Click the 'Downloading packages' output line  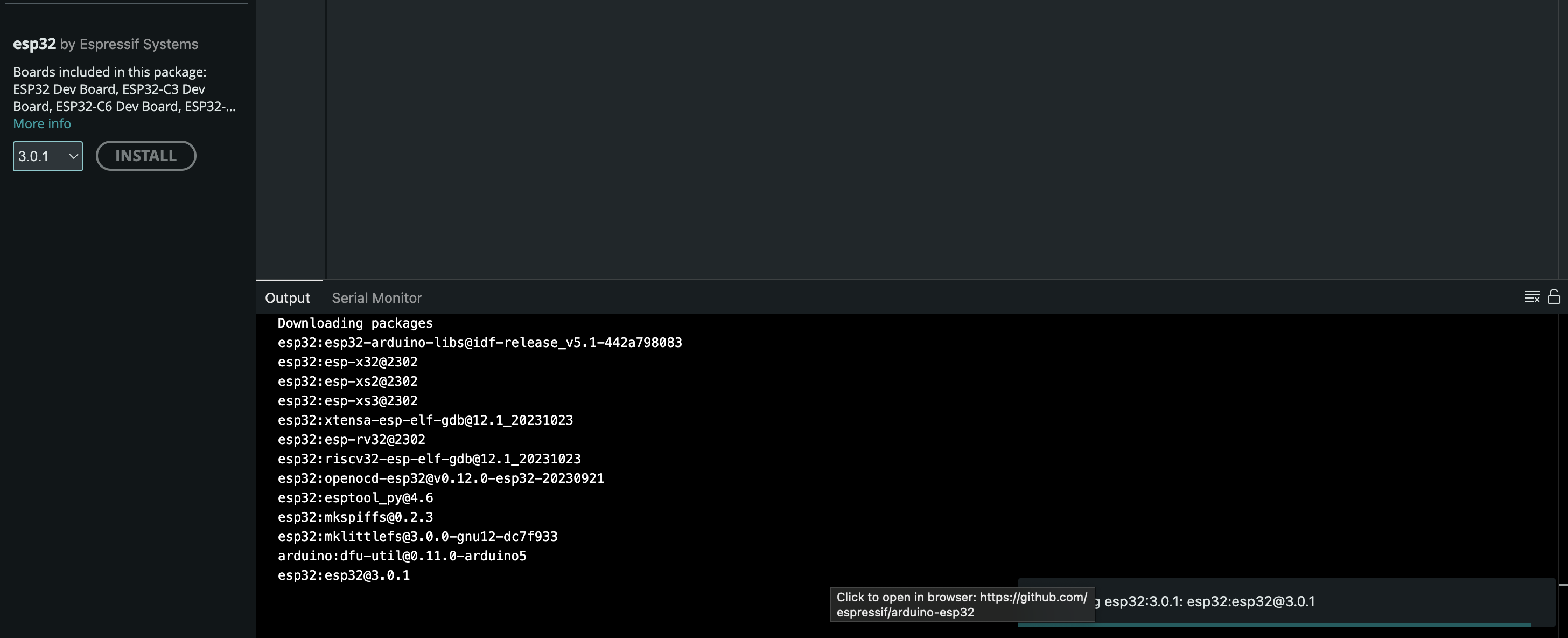click(x=355, y=323)
